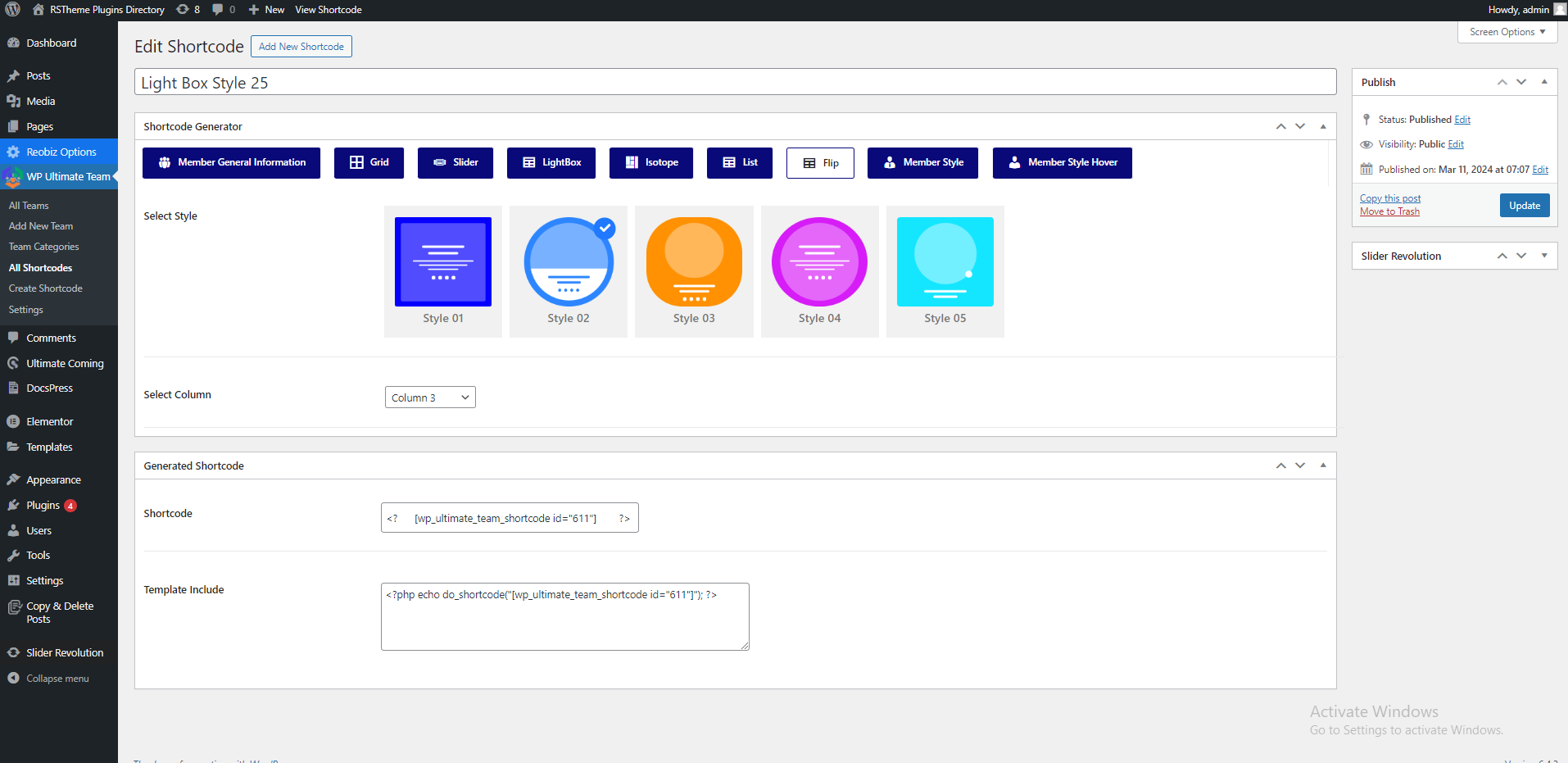Image resolution: width=1568 pixels, height=763 pixels.
Task: Choose Style 05 cyan thumbnail
Action: point(945,261)
